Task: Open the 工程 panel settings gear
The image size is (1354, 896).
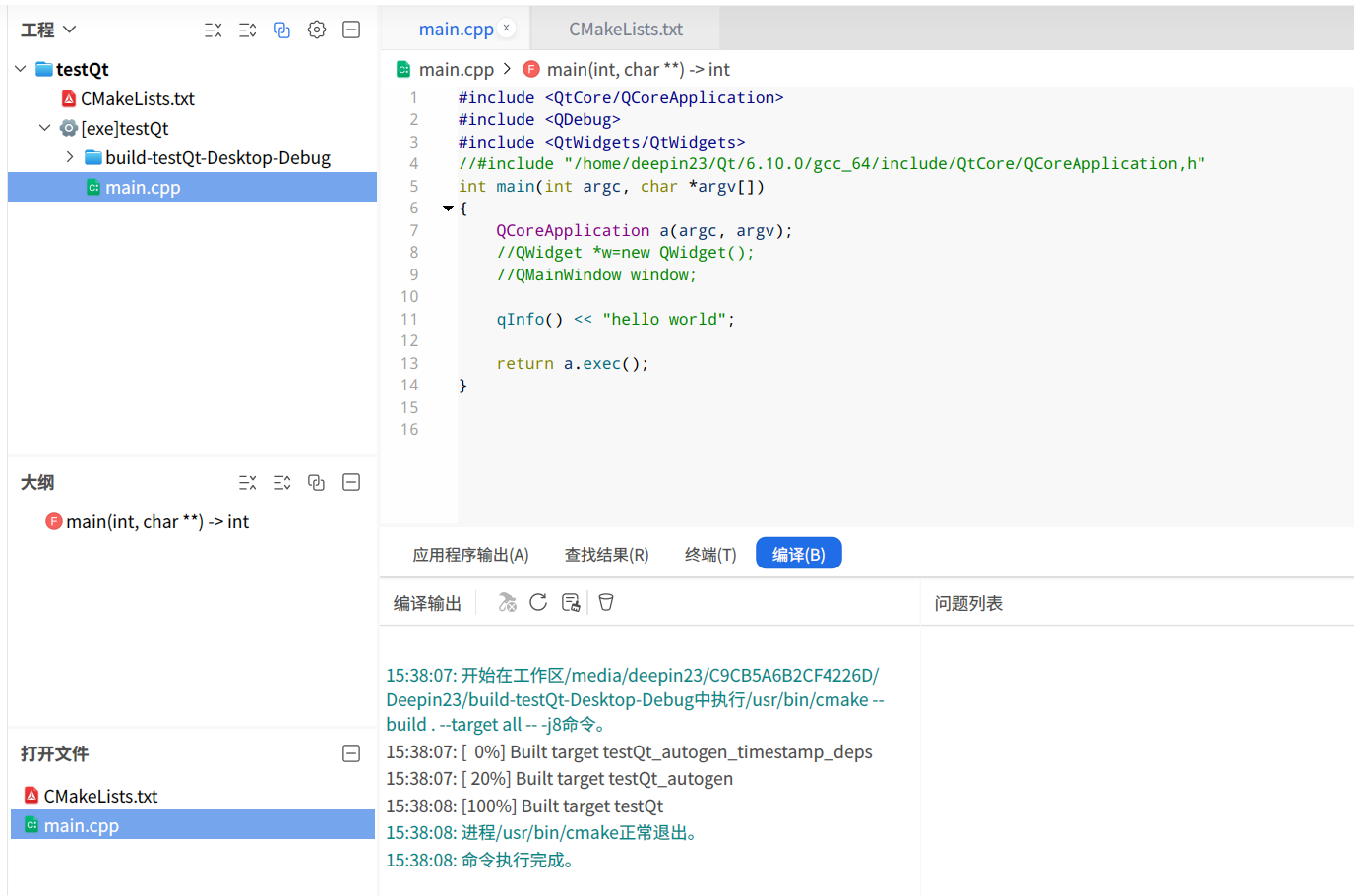Action: click(x=317, y=30)
